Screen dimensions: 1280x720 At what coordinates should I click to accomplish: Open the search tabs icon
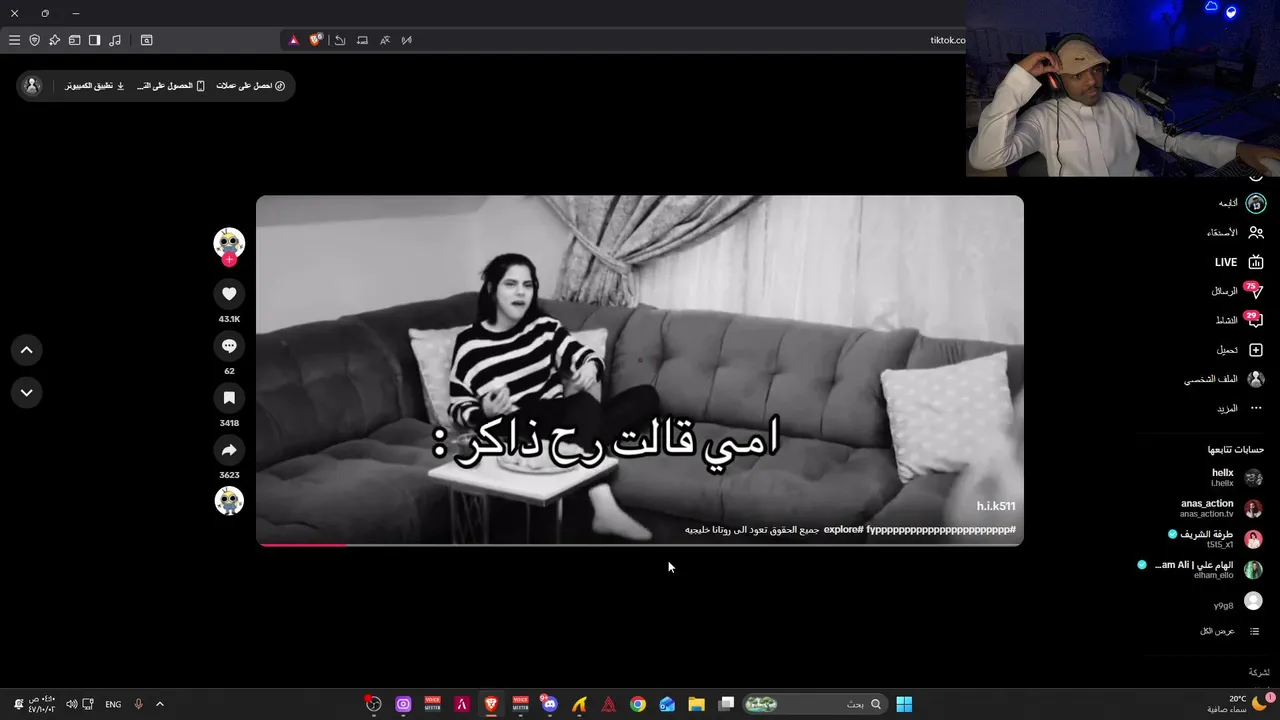pos(146,40)
